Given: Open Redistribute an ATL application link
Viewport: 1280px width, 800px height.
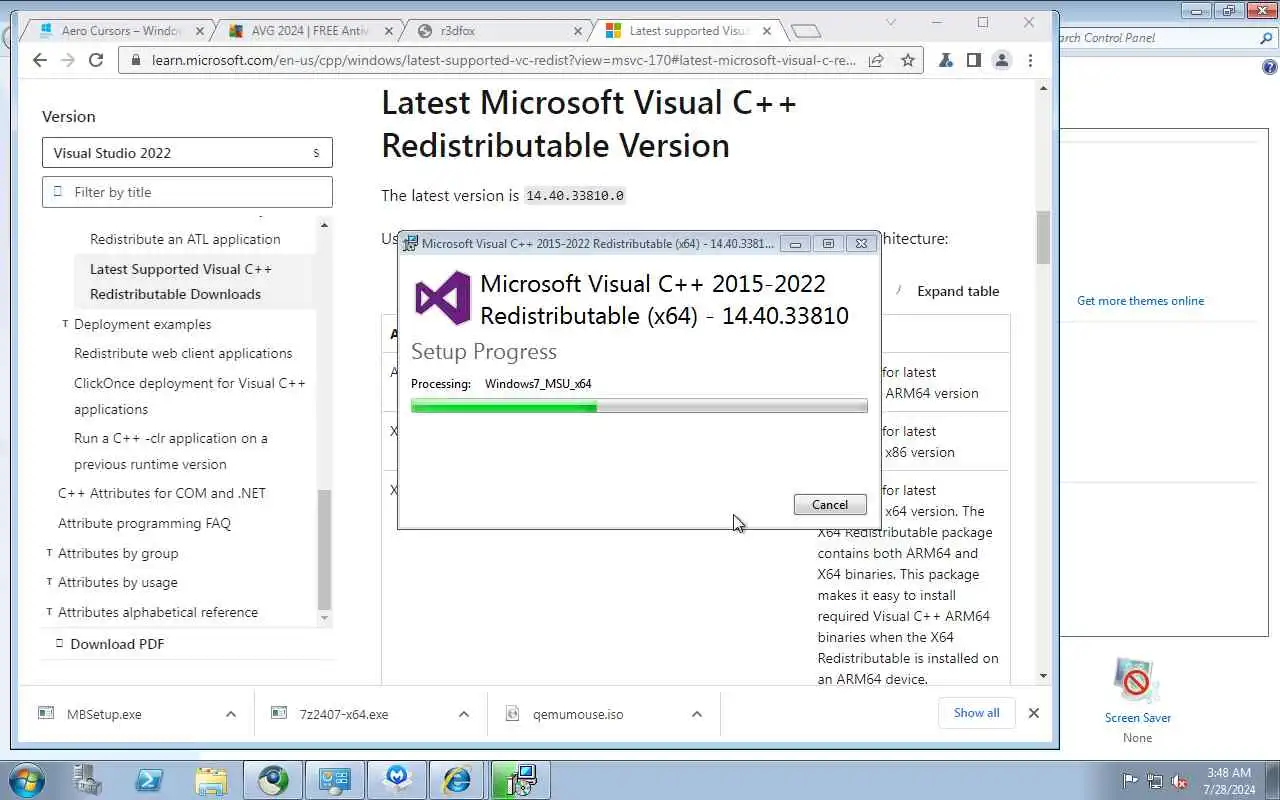Looking at the screenshot, I should (185, 239).
